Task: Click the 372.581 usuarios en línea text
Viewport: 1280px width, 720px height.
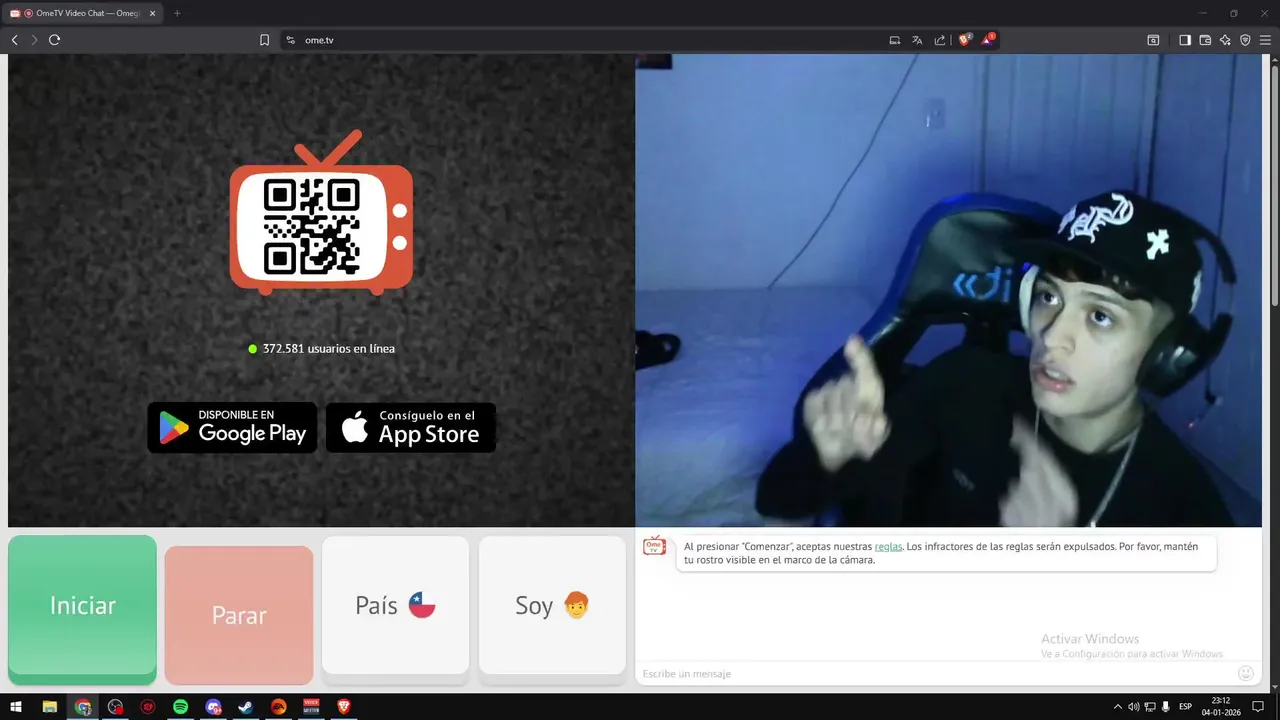Action: [328, 349]
